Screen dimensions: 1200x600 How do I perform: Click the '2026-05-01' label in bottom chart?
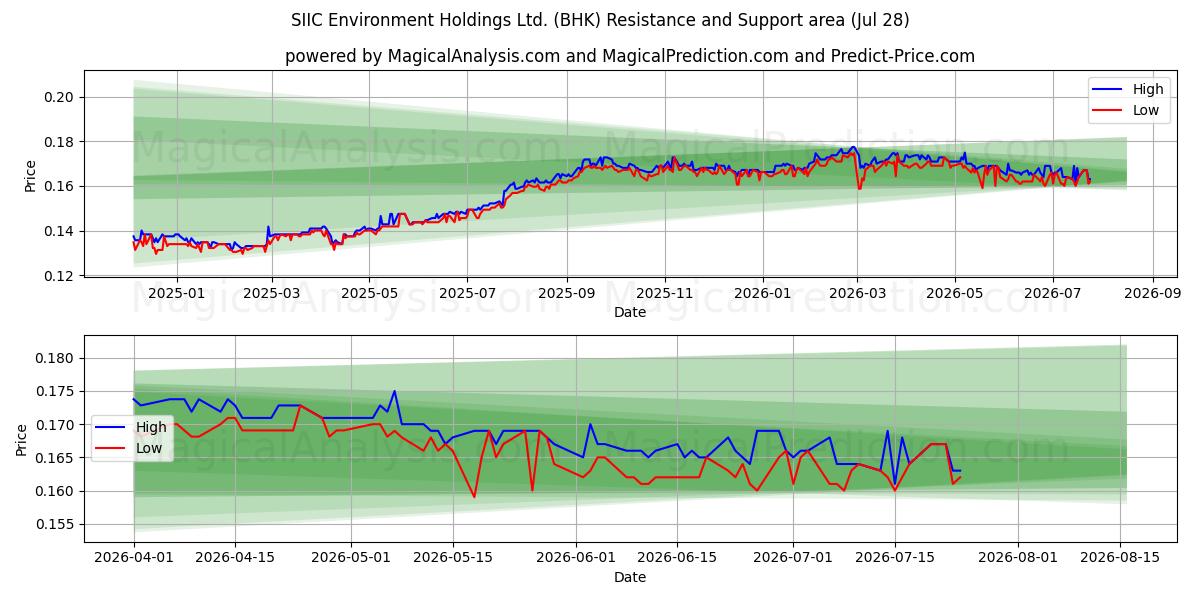[351, 560]
